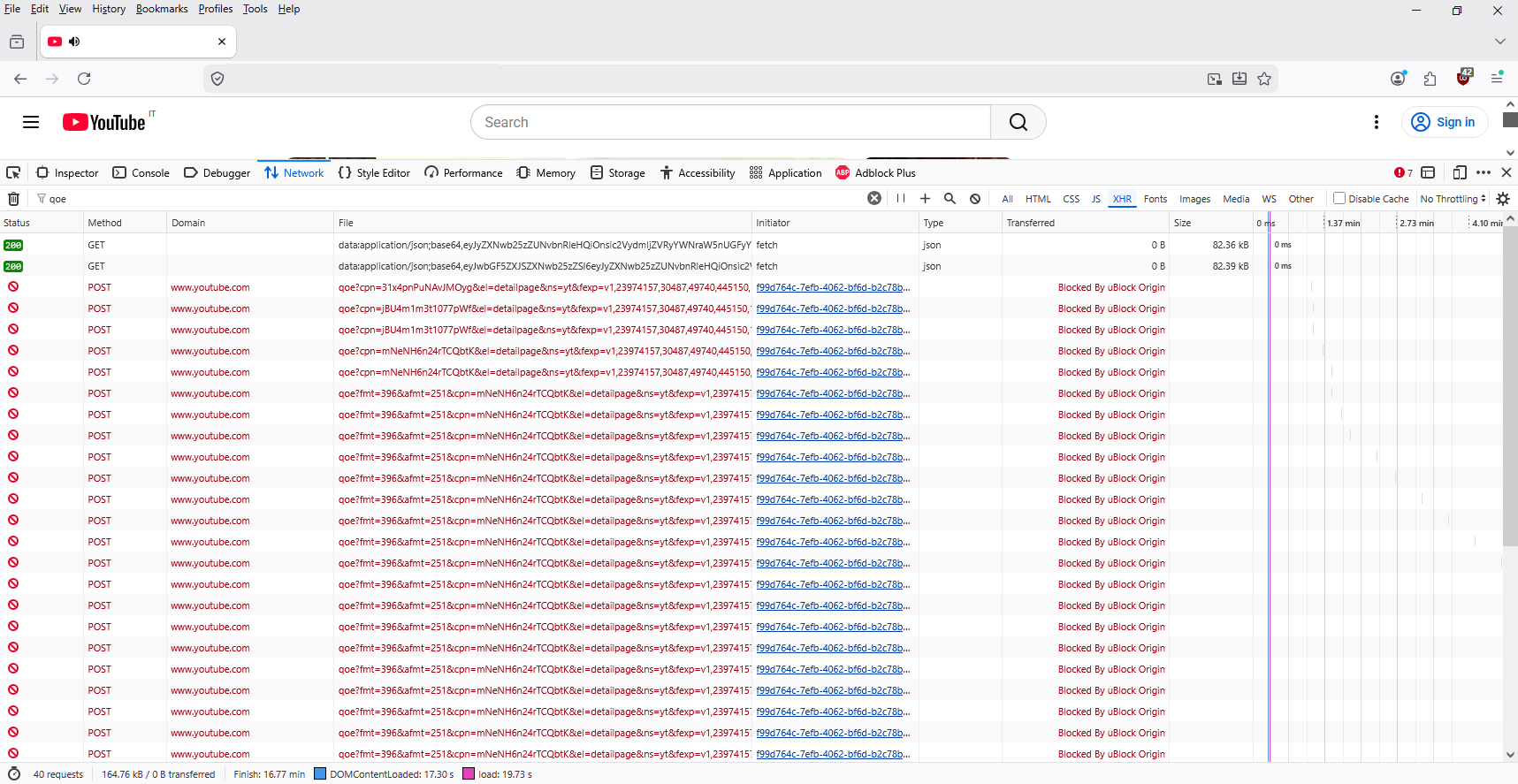The width and height of the screenshot is (1518, 784).
Task: Close the developer tools panel
Action: (1507, 172)
